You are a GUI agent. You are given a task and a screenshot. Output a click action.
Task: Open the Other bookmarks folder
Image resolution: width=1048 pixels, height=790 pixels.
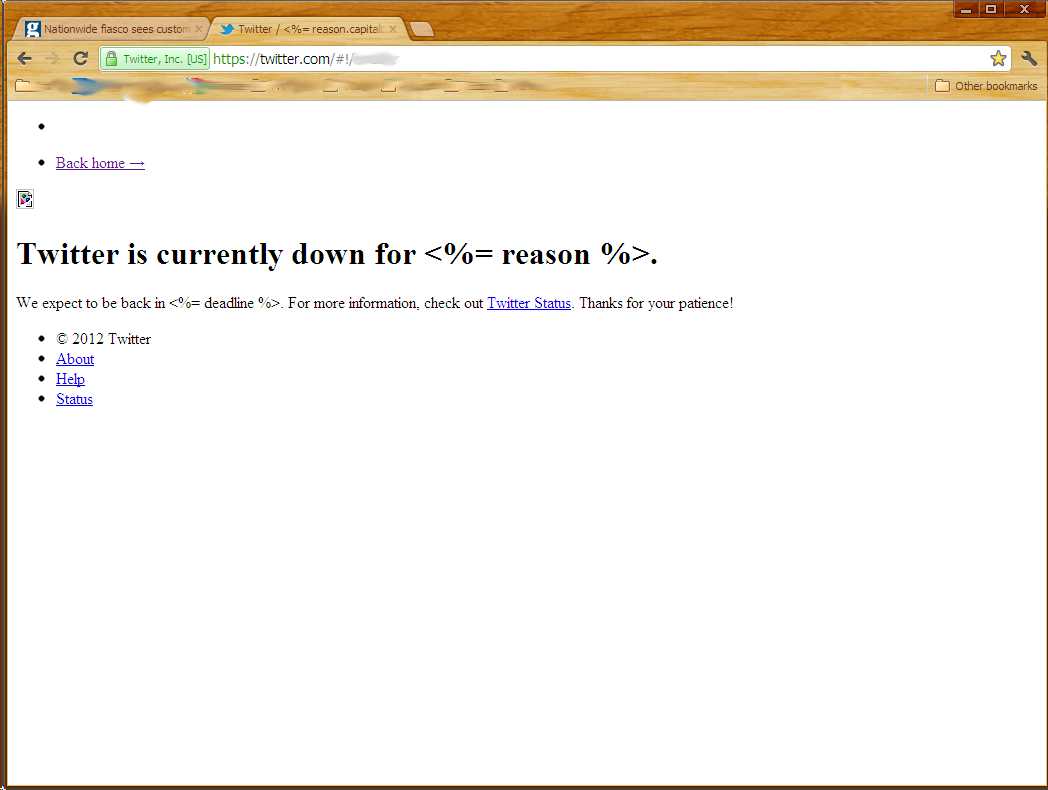tap(986, 86)
